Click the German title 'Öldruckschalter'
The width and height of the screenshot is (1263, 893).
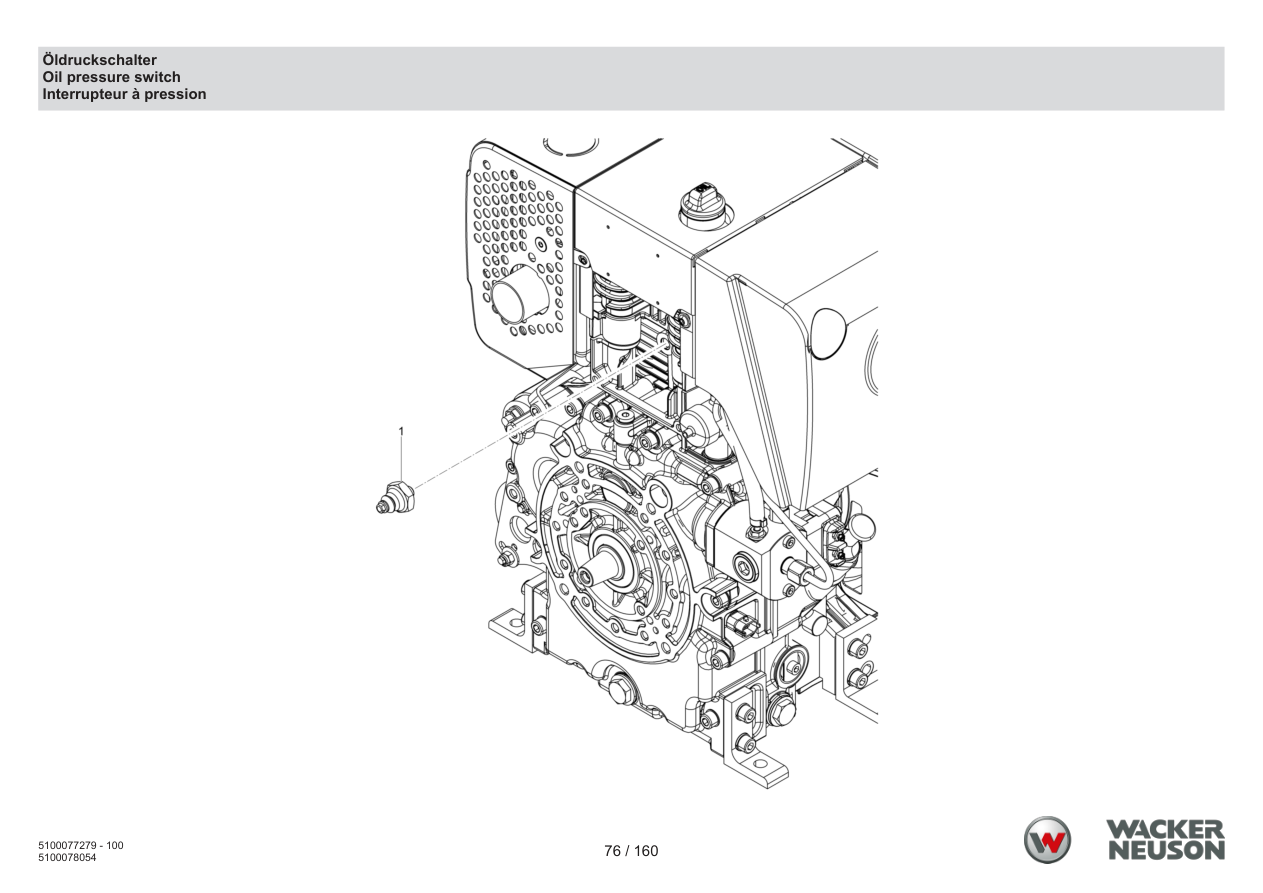pos(99,60)
